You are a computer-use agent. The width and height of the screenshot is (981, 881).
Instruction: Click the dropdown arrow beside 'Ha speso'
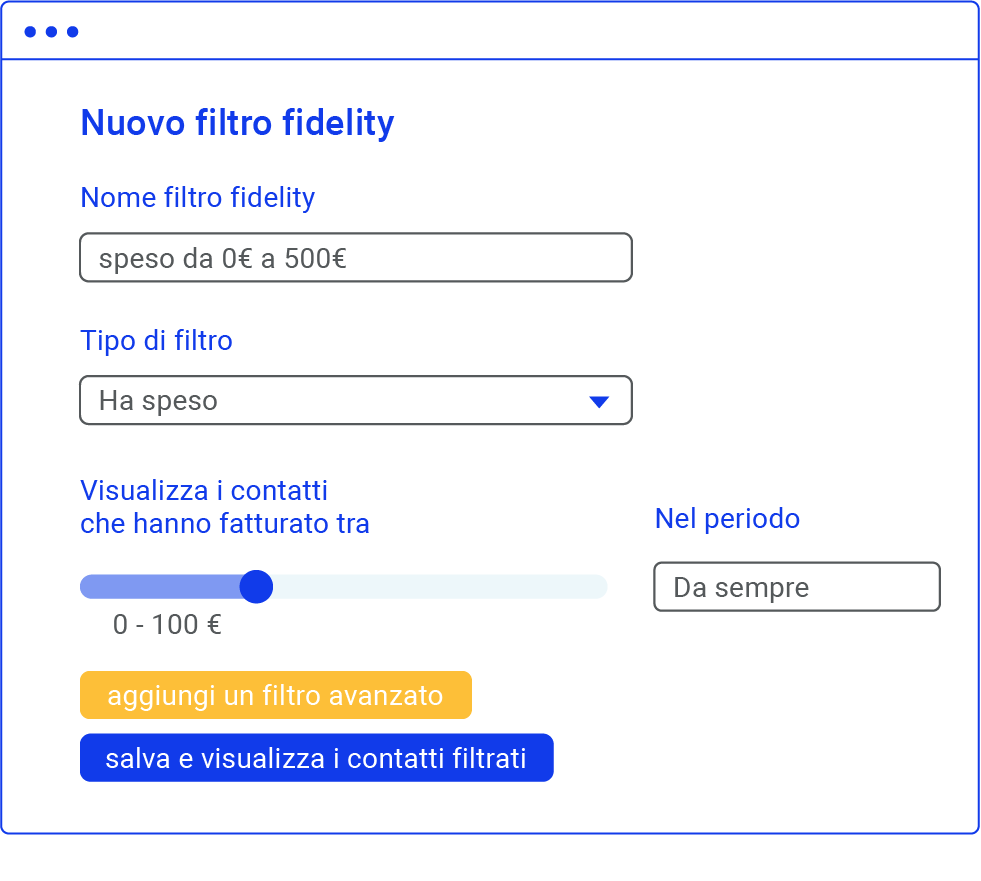[x=599, y=400]
